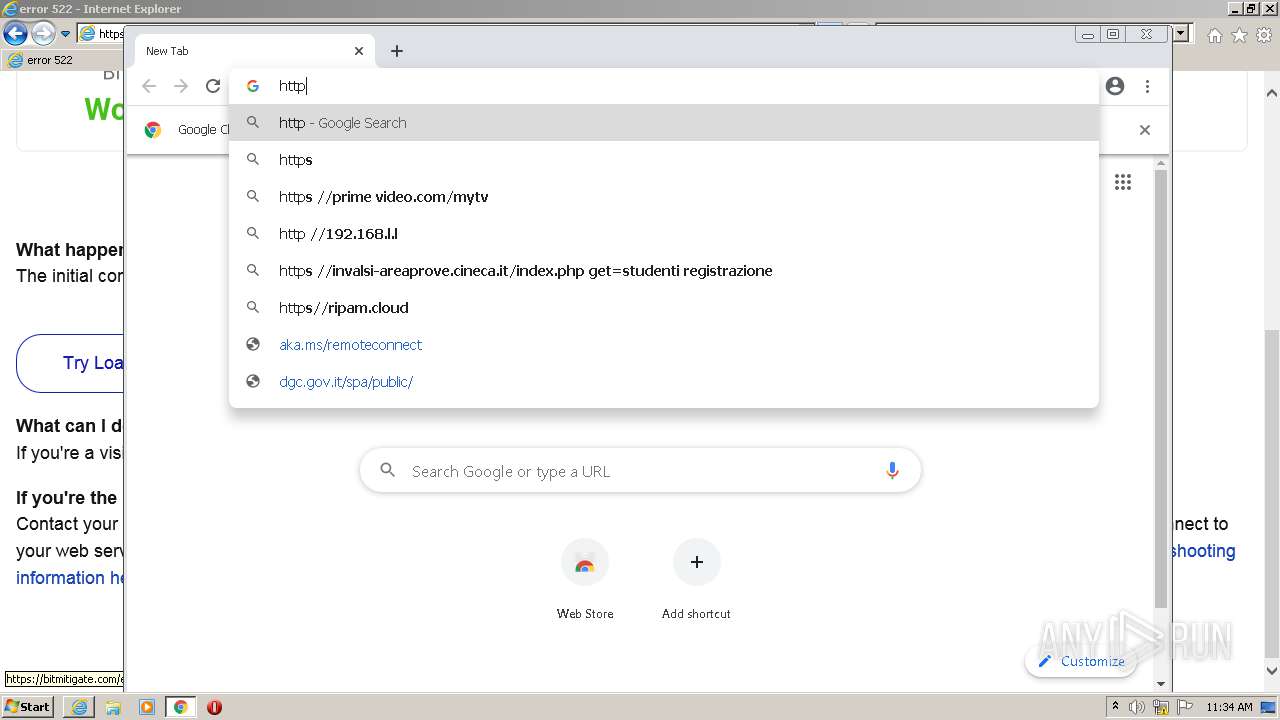Open Internet Explorer recent pages dropdown arrow
Image resolution: width=1280 pixels, height=720 pixels.
[65, 34]
